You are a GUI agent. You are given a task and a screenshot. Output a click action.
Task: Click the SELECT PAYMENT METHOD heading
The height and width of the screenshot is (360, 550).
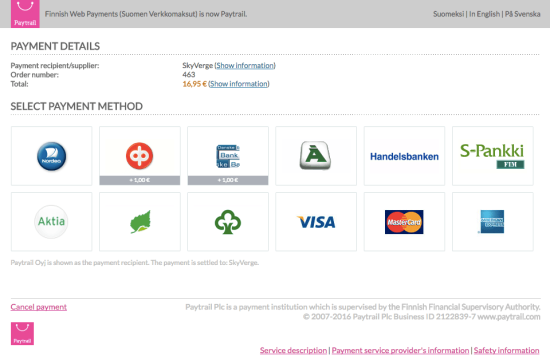pyautogui.click(x=76, y=106)
